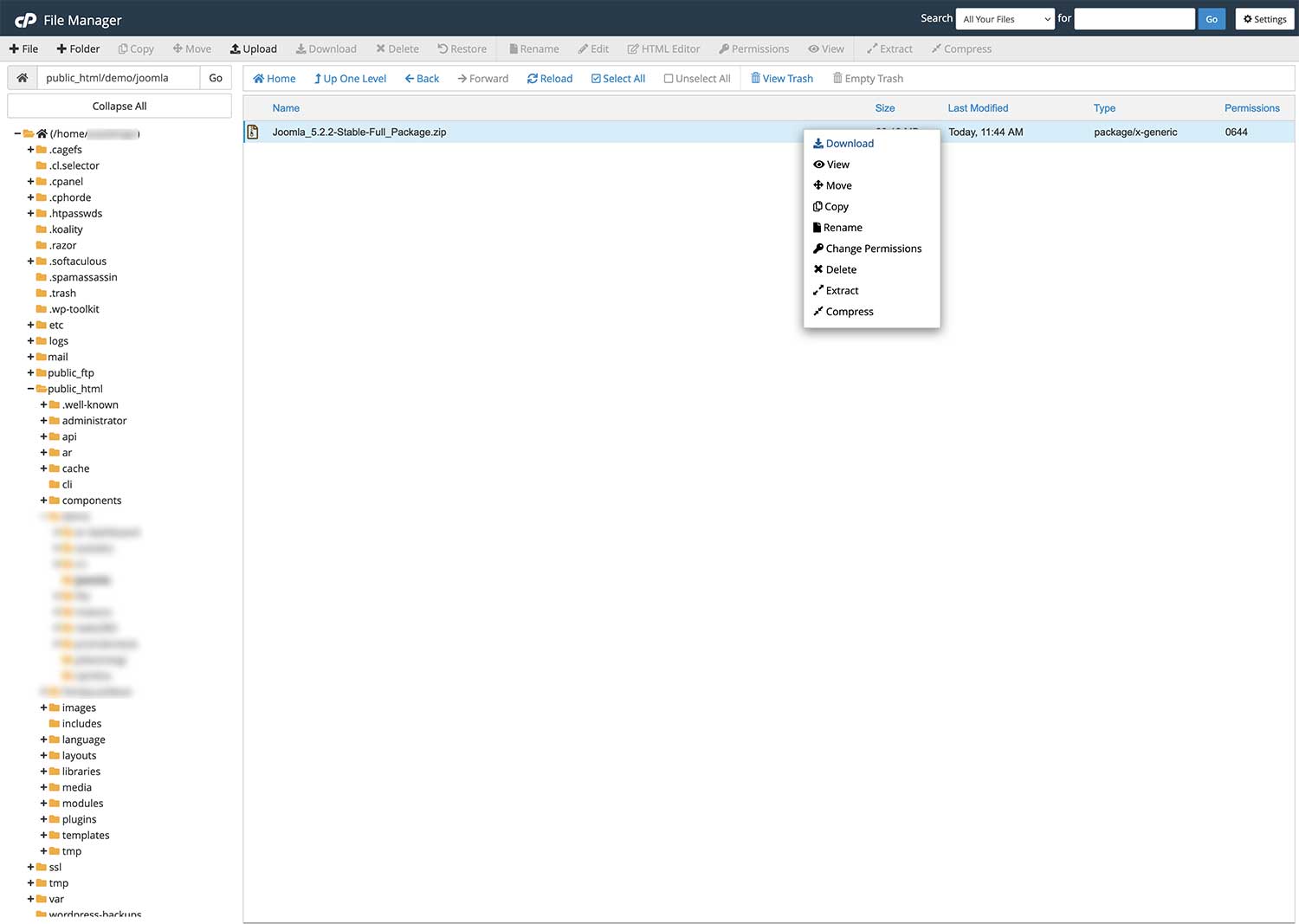Image resolution: width=1299 pixels, height=924 pixels.
Task: Click the zip file icon for Joomla package
Action: pos(253,132)
